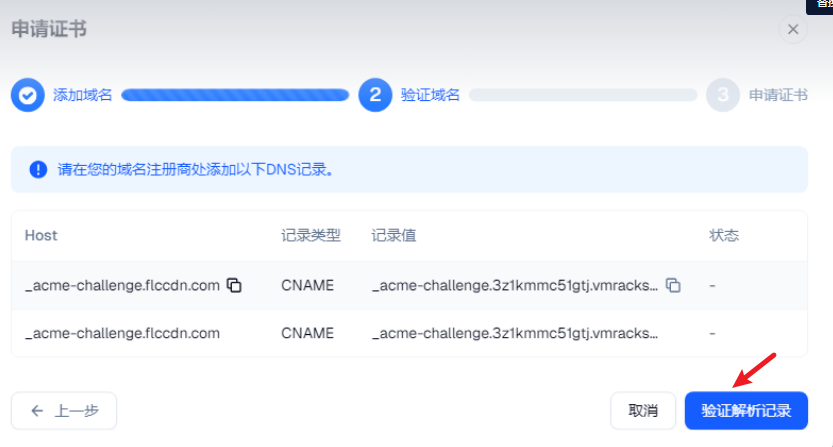
Task: Click the 记录类型 column header
Action: point(311,235)
